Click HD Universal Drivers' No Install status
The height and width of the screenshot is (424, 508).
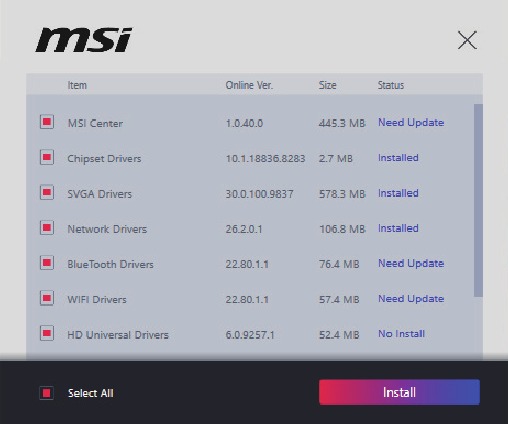(401, 334)
